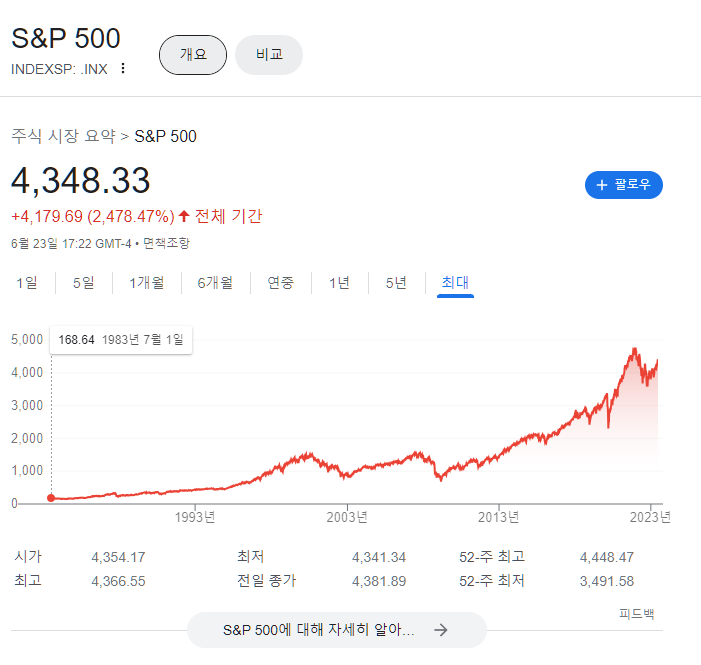
Task: Click the INDEXSP: .INX ticker text
Action: 59,69
